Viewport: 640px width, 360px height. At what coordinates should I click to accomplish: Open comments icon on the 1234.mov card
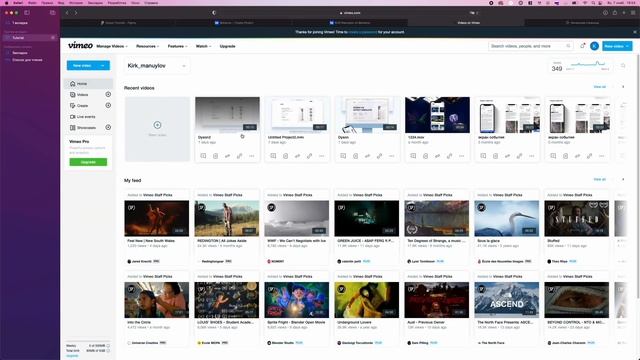click(413, 156)
